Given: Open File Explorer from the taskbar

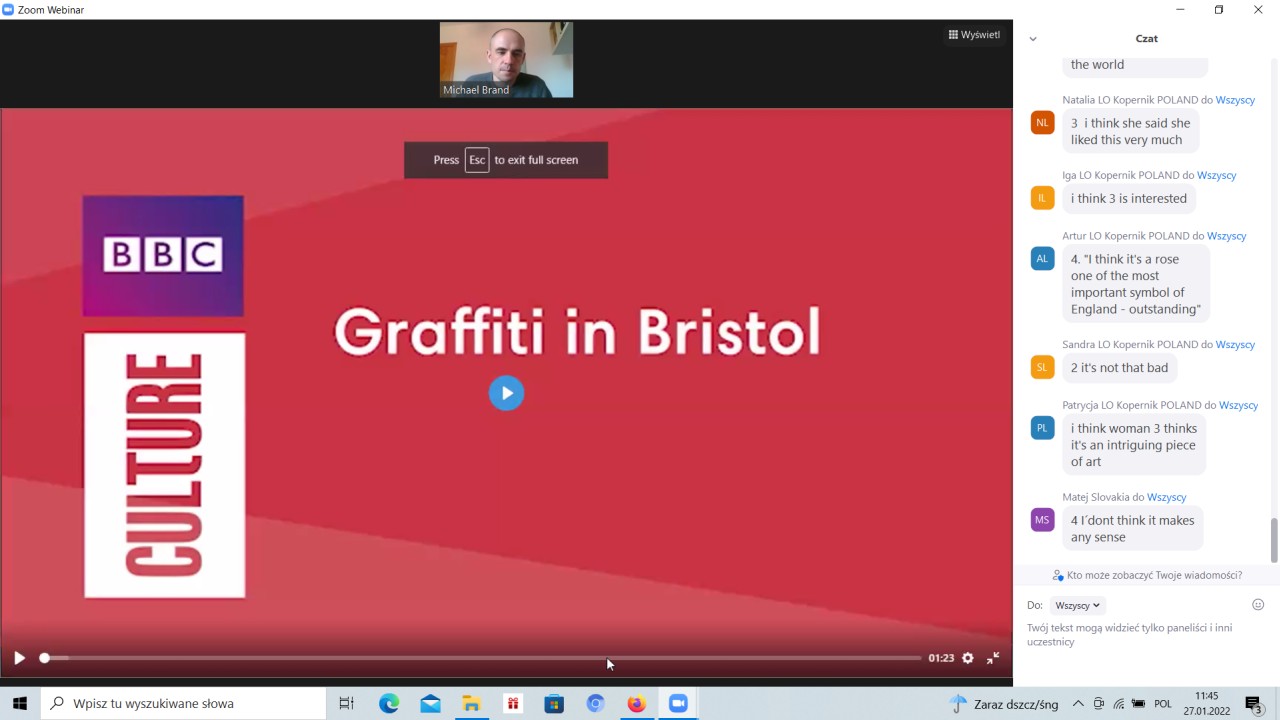Looking at the screenshot, I should [x=471, y=703].
